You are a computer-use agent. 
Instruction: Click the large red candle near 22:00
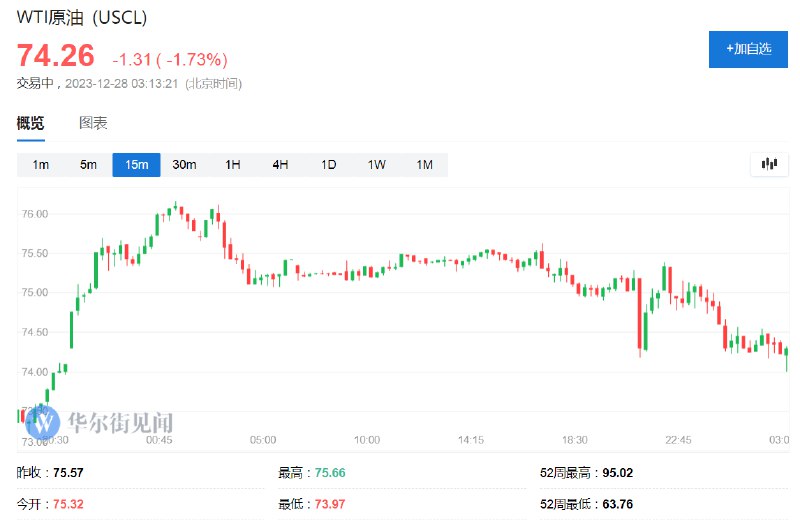tap(640, 315)
